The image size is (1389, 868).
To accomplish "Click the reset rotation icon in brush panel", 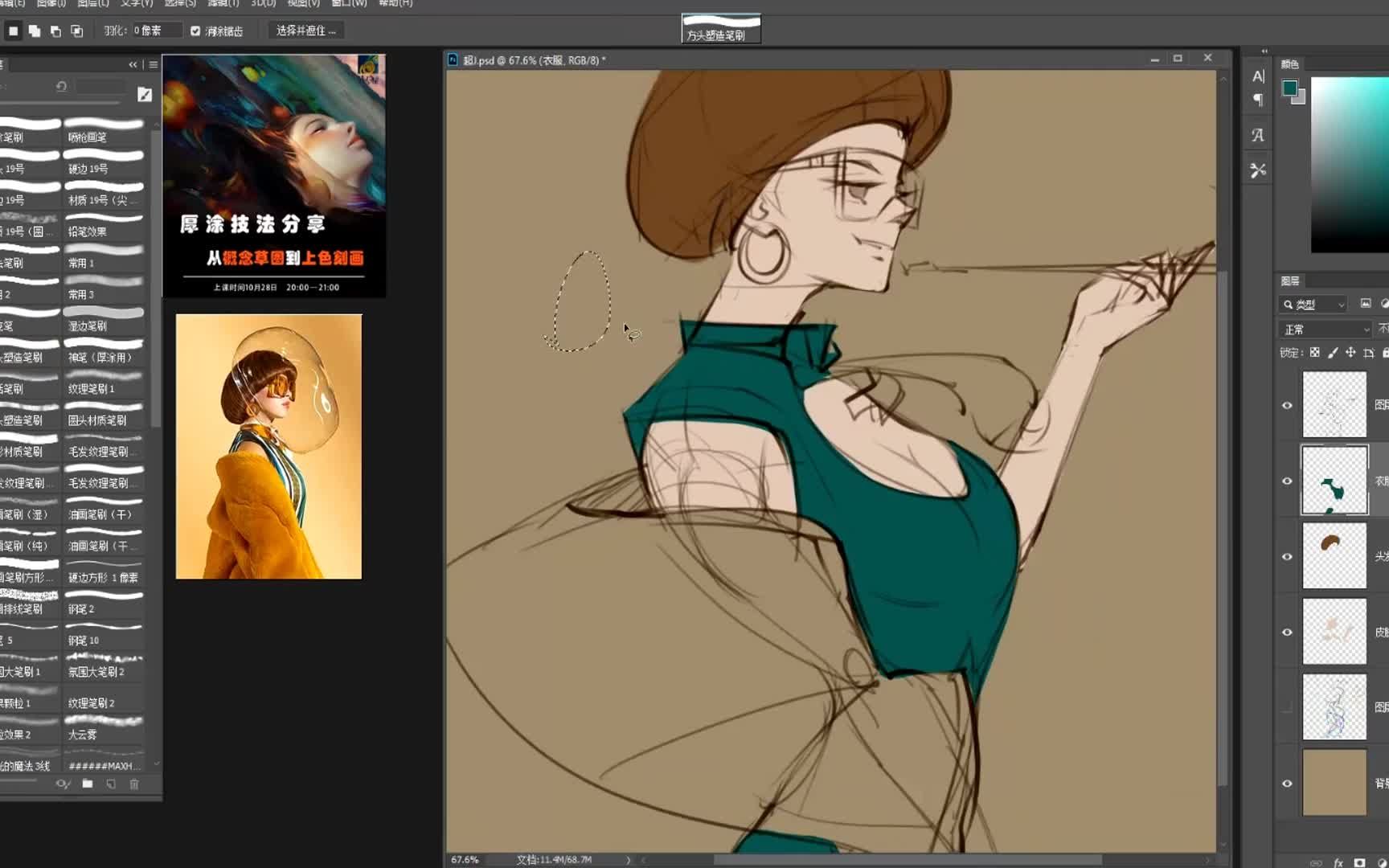I will pyautogui.click(x=61, y=86).
